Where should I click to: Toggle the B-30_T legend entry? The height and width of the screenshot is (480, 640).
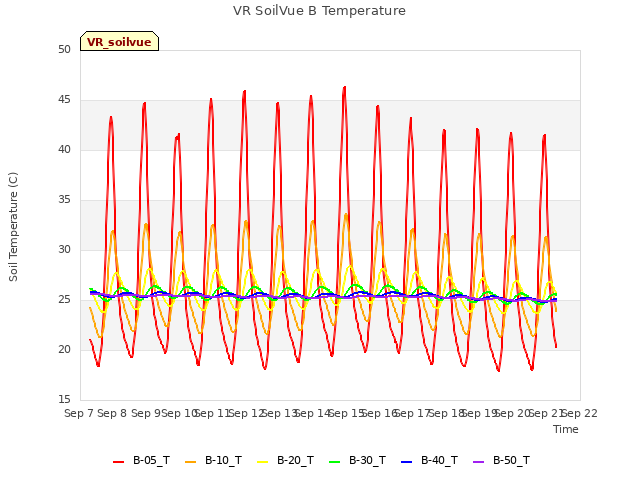357,461
